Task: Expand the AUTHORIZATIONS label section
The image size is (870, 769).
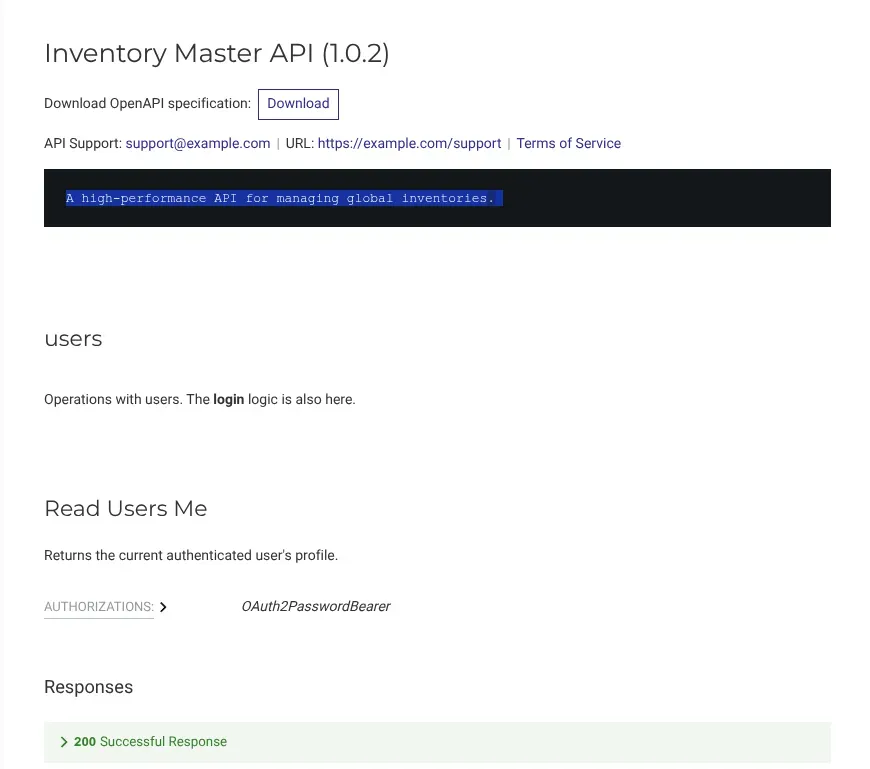Action: point(99,606)
